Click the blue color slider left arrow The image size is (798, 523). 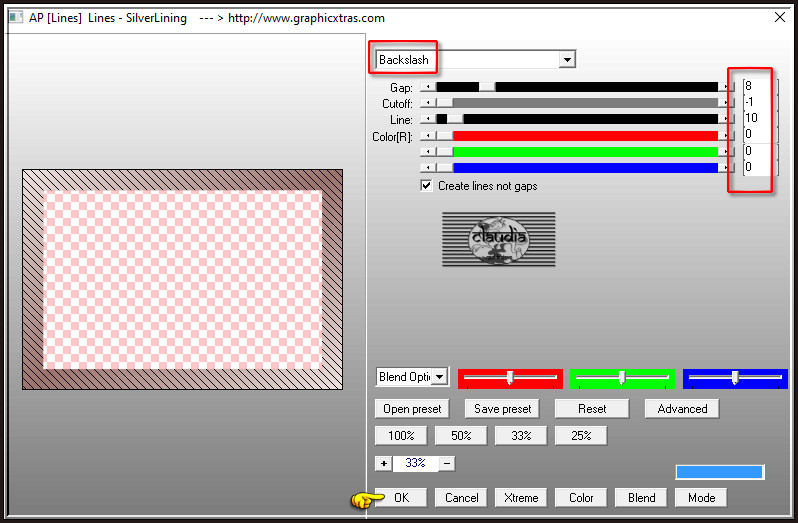[428, 167]
